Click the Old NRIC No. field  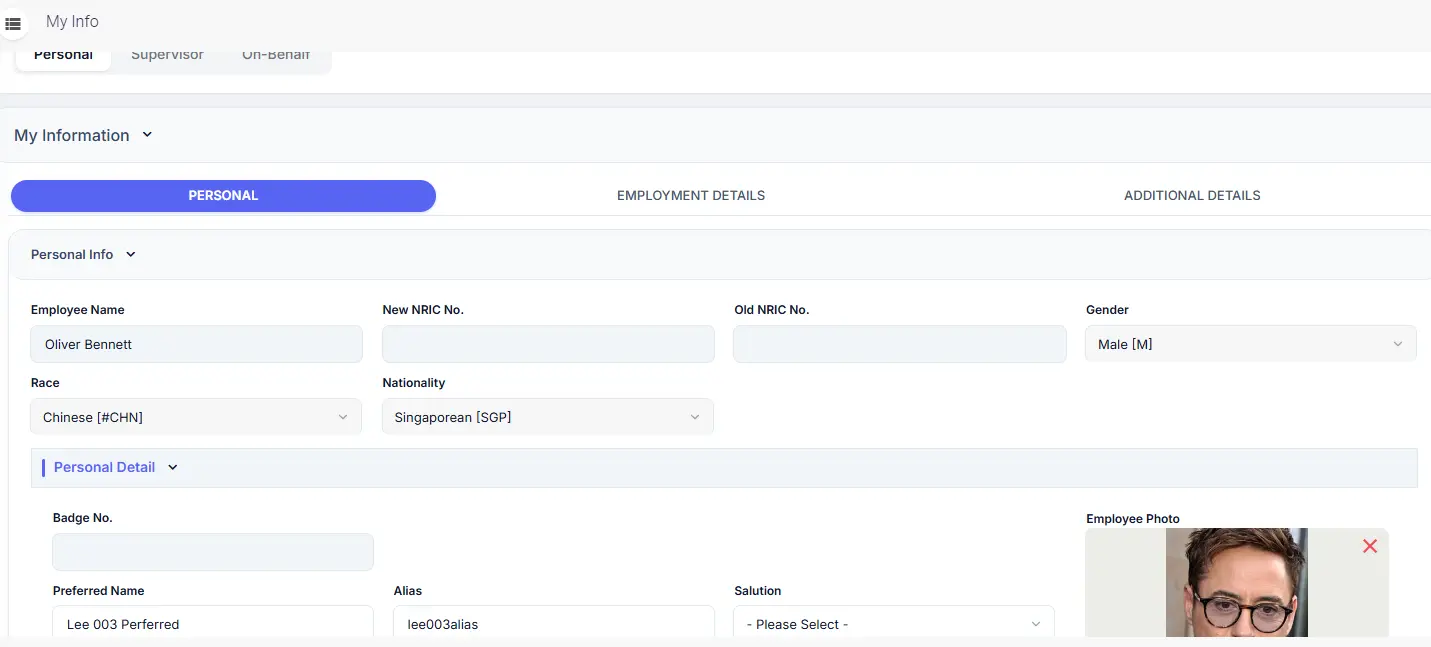(900, 344)
